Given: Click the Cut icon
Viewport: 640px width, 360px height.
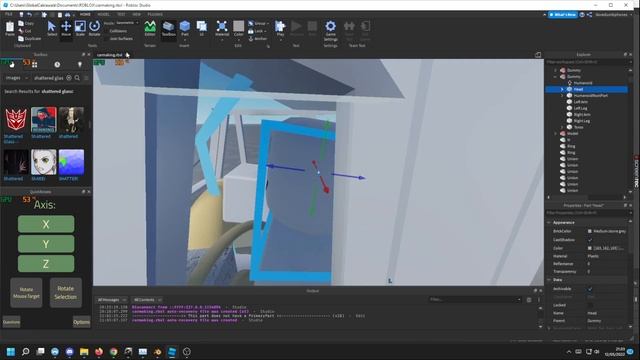Looking at the screenshot, I should [x=21, y=31].
